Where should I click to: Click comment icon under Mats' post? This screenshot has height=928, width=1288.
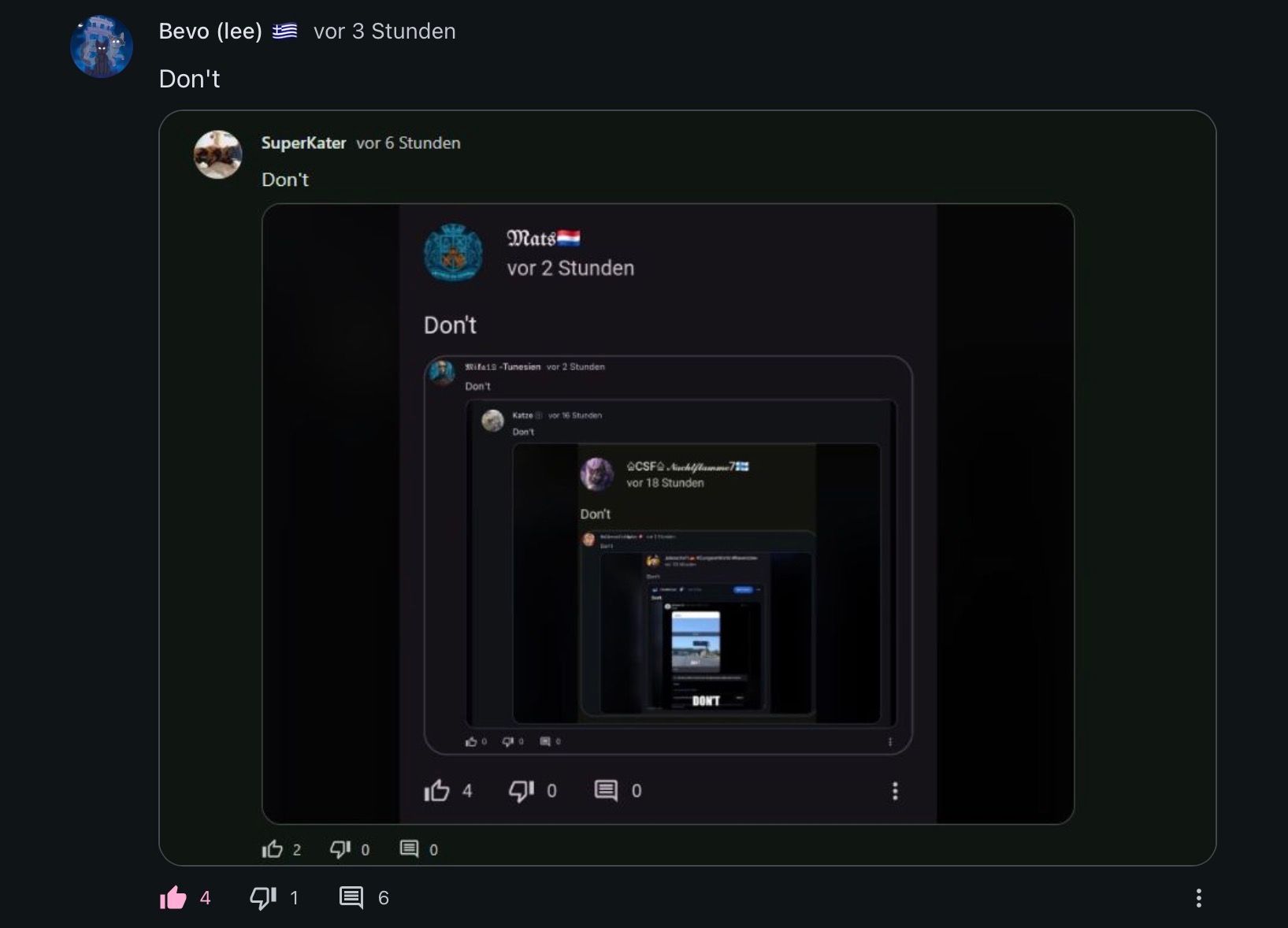click(606, 791)
